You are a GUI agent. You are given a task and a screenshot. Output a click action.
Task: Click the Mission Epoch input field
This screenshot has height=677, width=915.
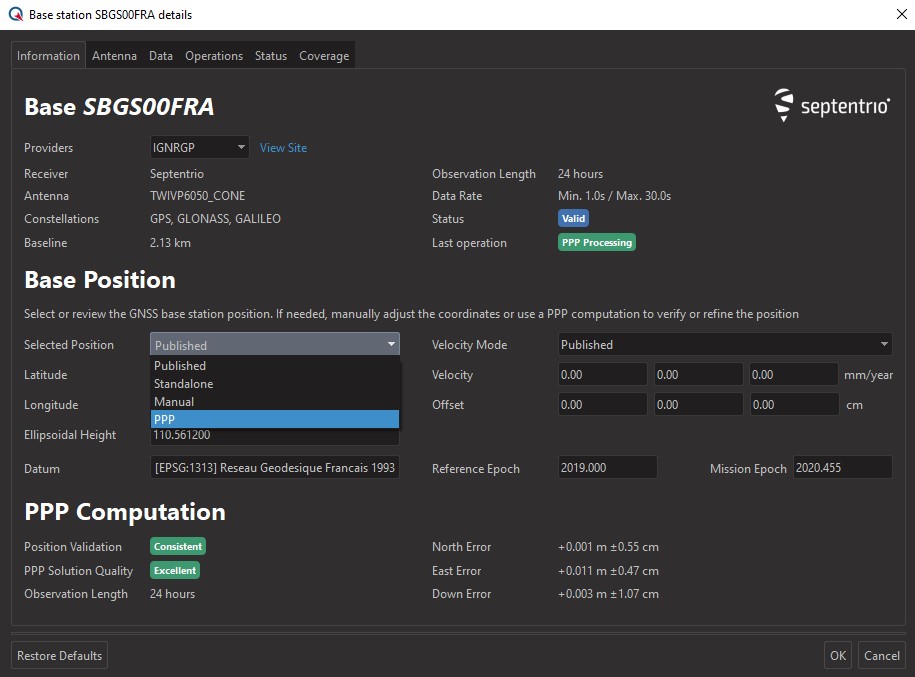841,468
